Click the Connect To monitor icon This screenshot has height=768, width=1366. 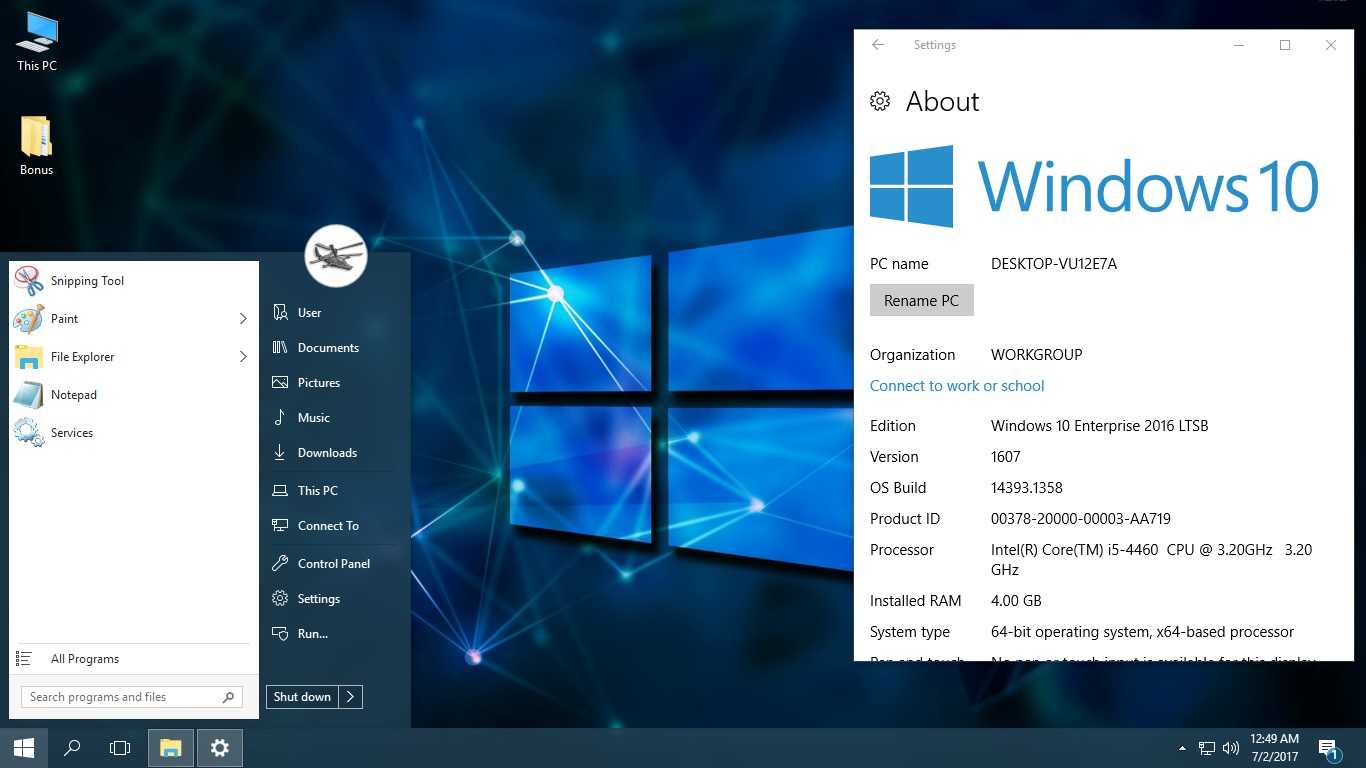280,526
